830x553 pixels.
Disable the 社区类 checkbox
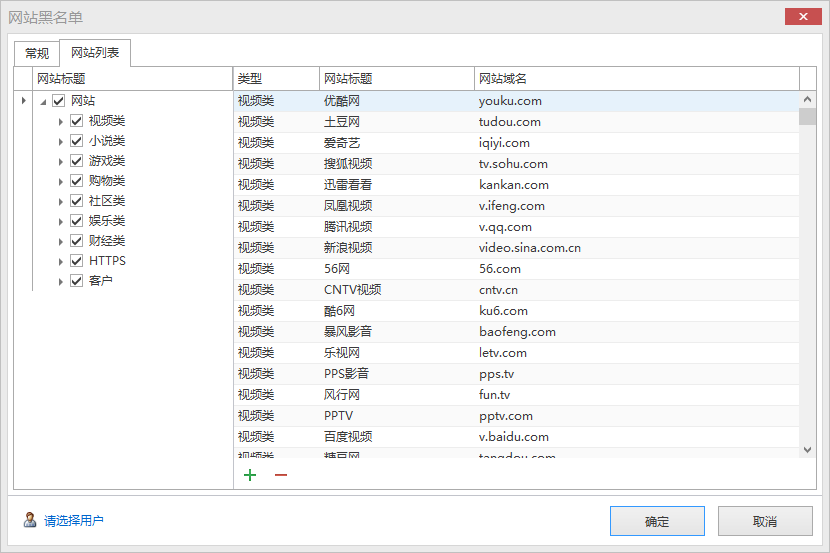[76, 201]
